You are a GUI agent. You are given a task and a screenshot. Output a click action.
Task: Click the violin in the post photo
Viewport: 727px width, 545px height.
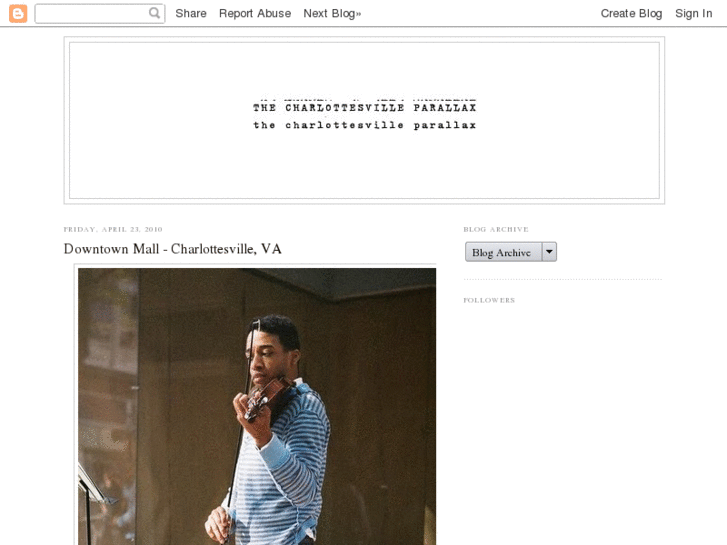coord(267,399)
